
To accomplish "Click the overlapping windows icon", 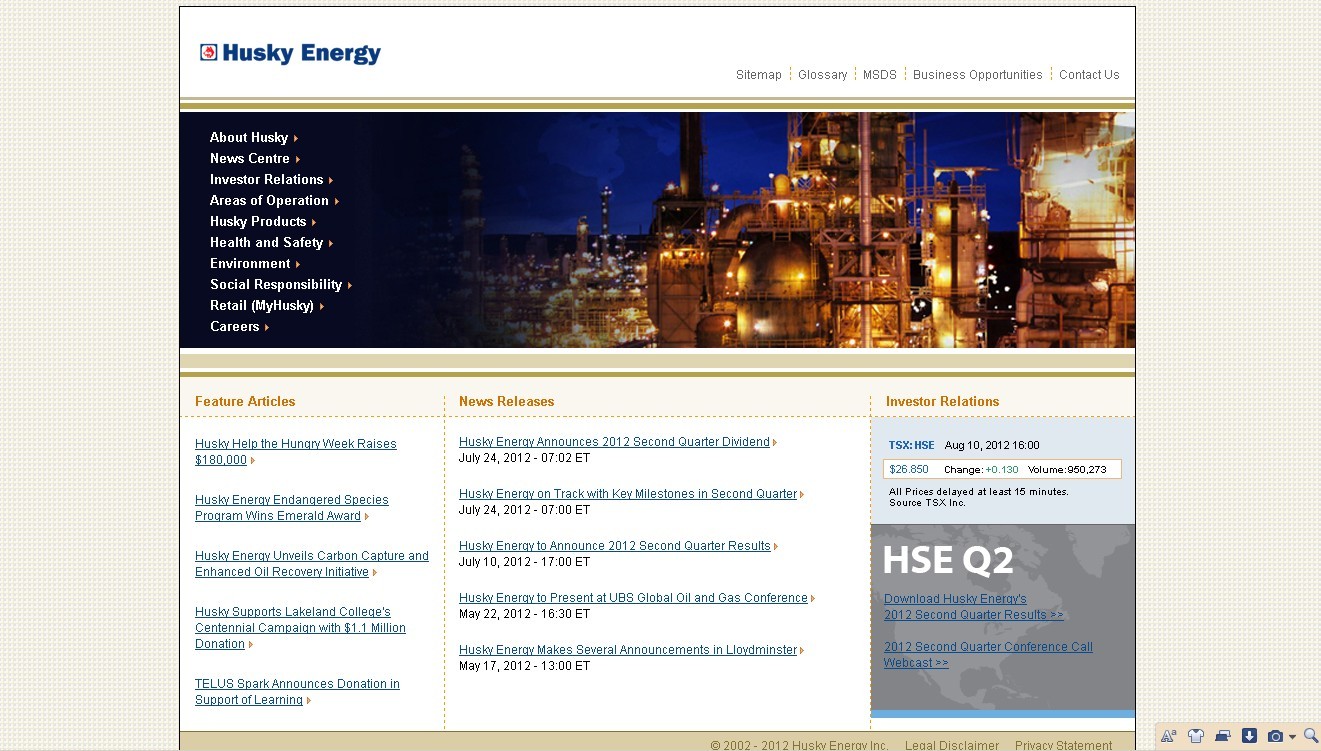I will (x=1222, y=736).
